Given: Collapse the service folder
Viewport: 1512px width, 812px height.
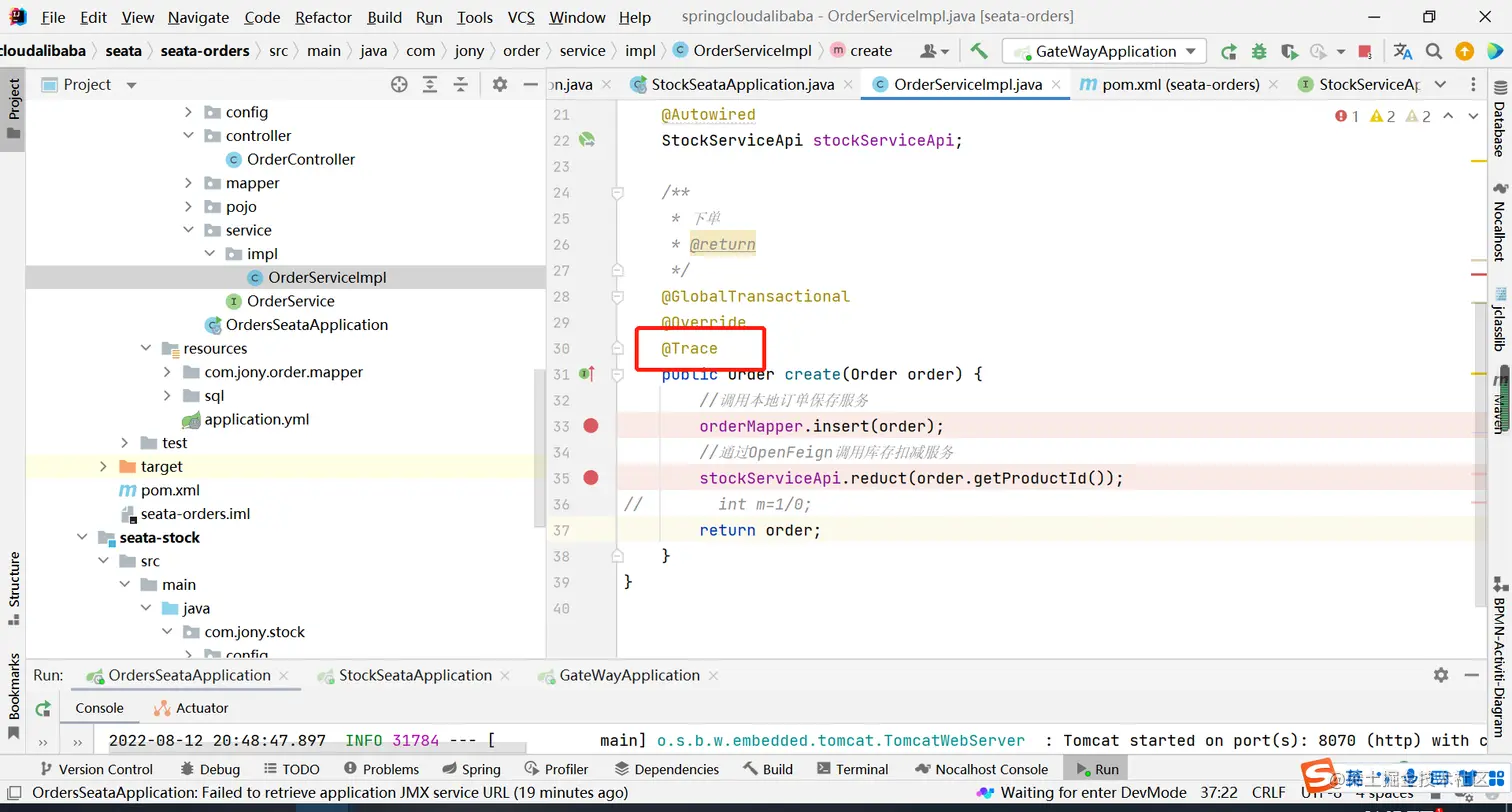Looking at the screenshot, I should [x=188, y=230].
